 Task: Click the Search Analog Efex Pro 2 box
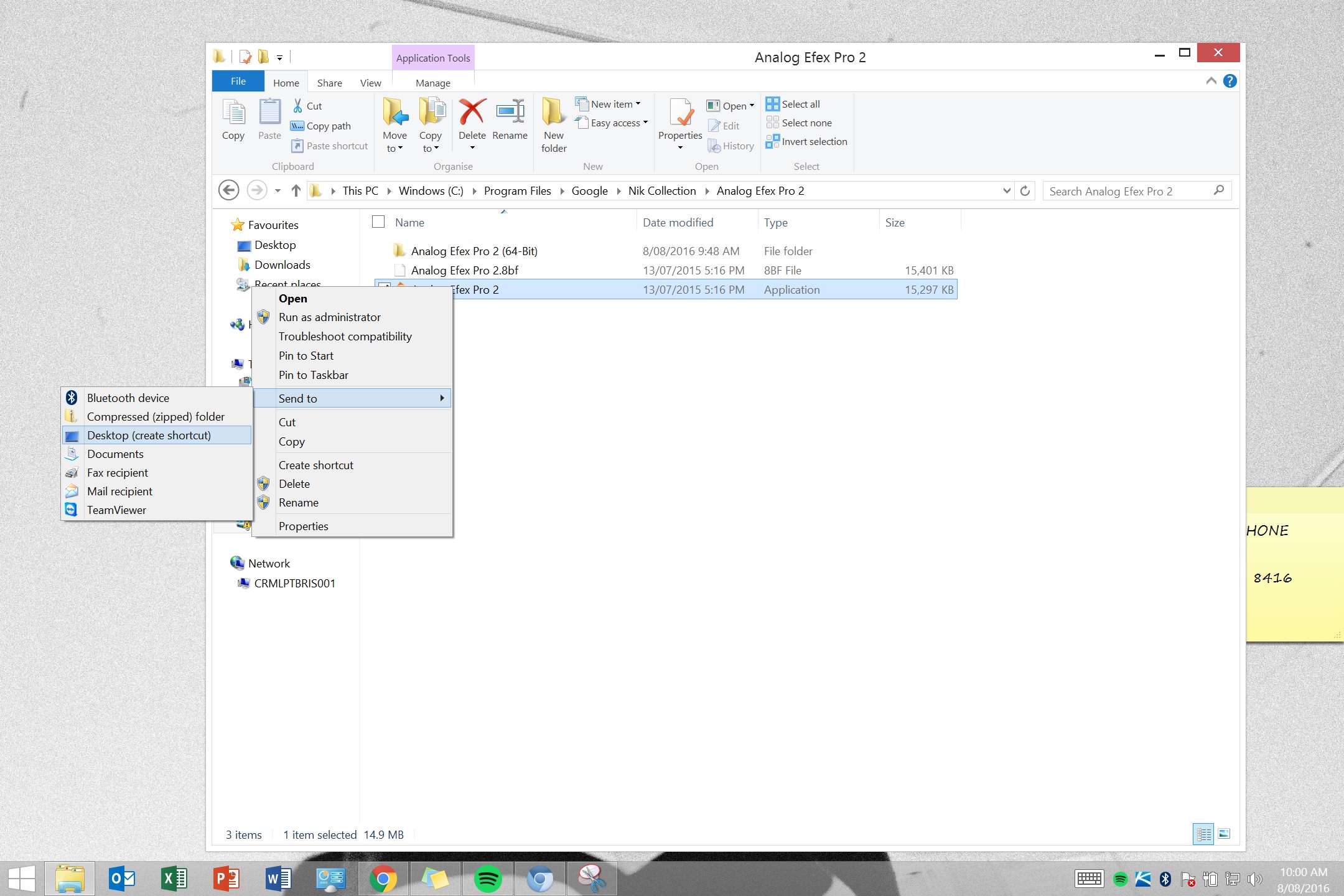(1136, 191)
